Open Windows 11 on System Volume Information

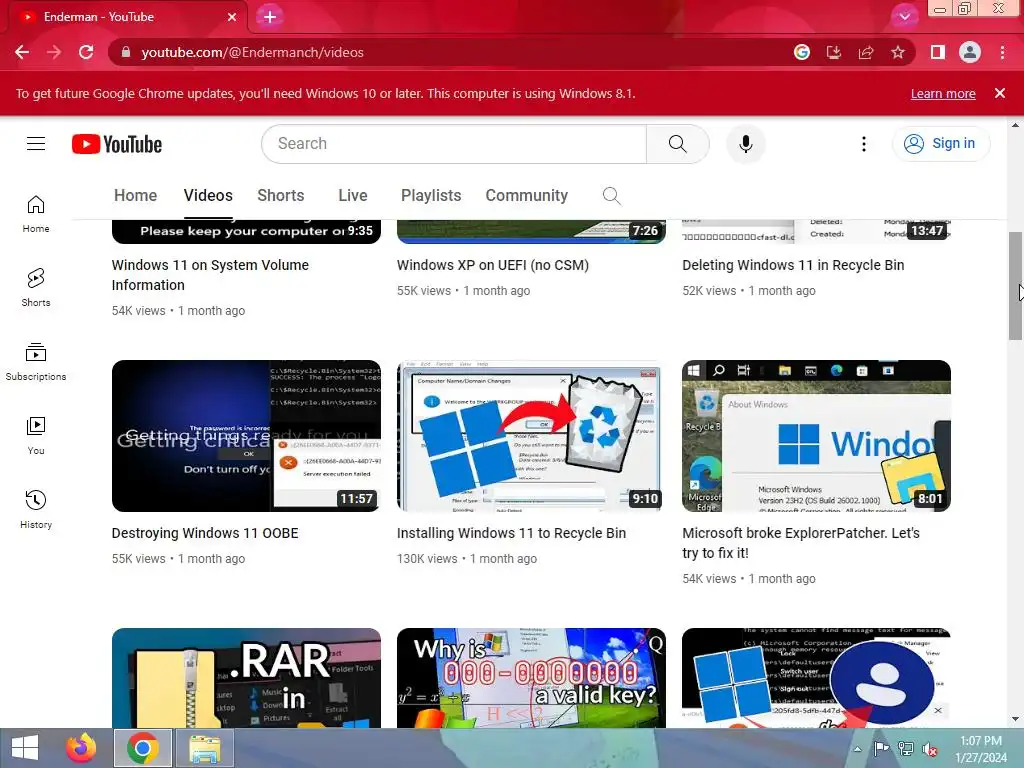click(210, 275)
